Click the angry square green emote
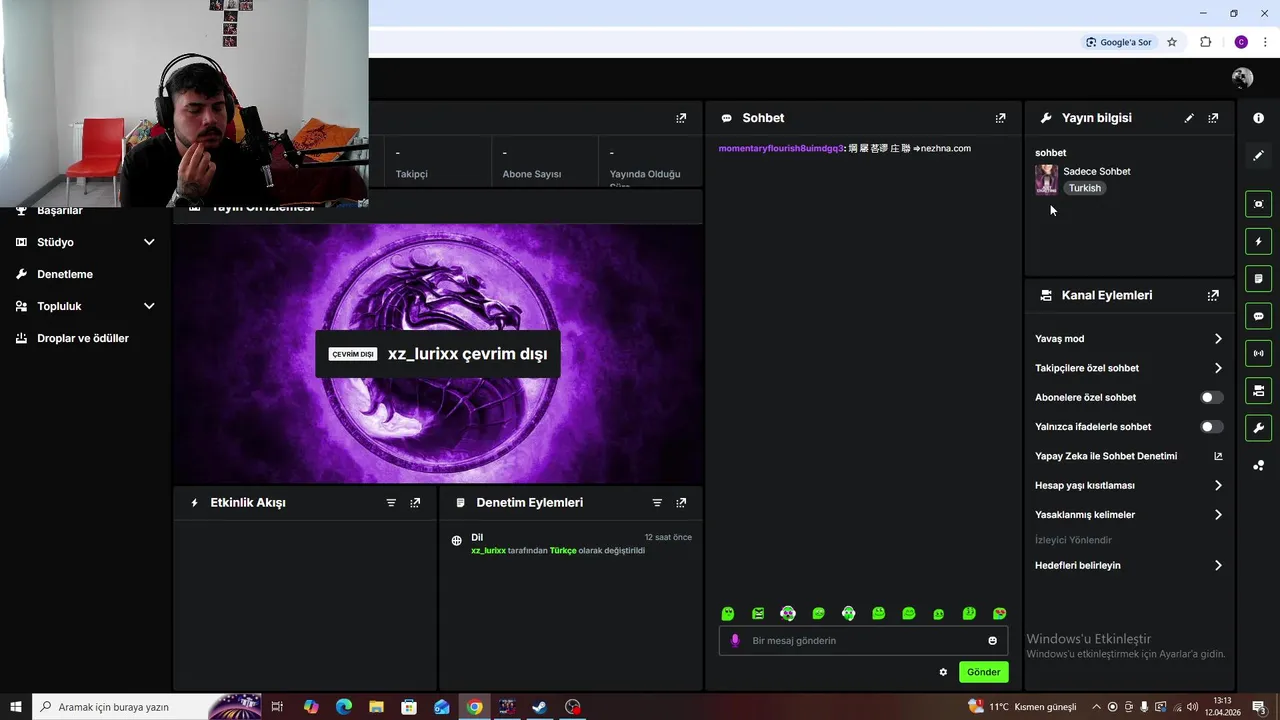The image size is (1280, 720). pos(758,614)
